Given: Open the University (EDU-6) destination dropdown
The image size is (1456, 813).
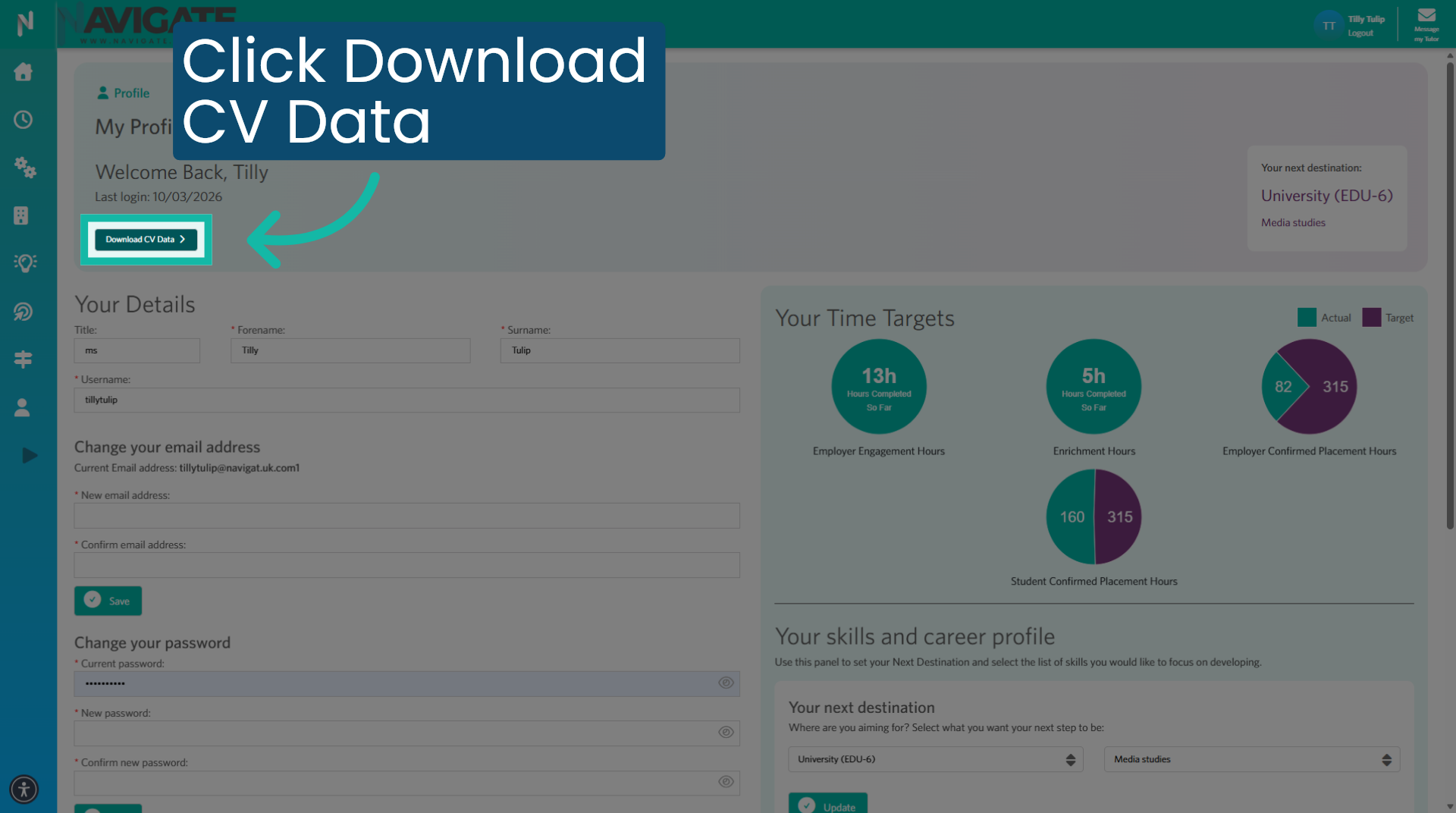Looking at the screenshot, I should [934, 759].
